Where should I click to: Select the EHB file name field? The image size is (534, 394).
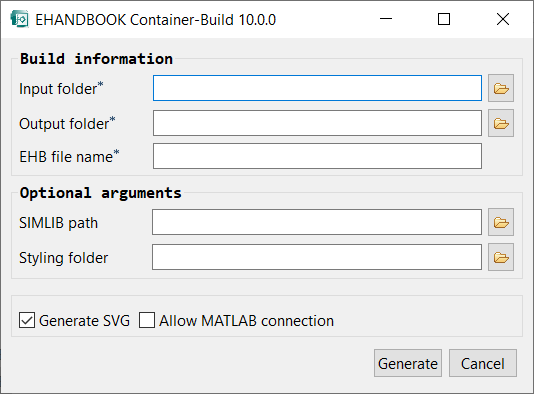tap(317, 156)
